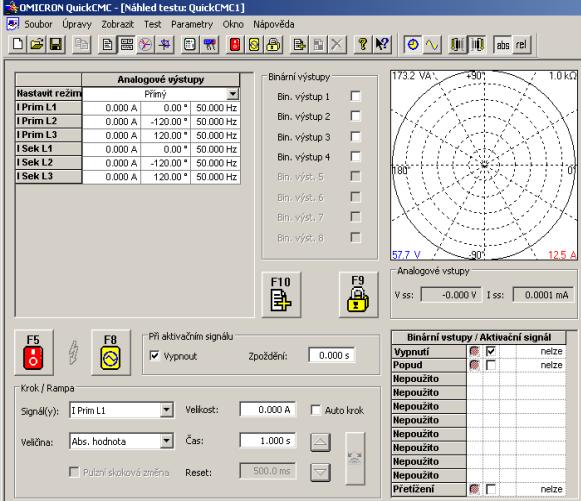
Task: Click the Zpoždění time input field
Action: click(x=332, y=356)
